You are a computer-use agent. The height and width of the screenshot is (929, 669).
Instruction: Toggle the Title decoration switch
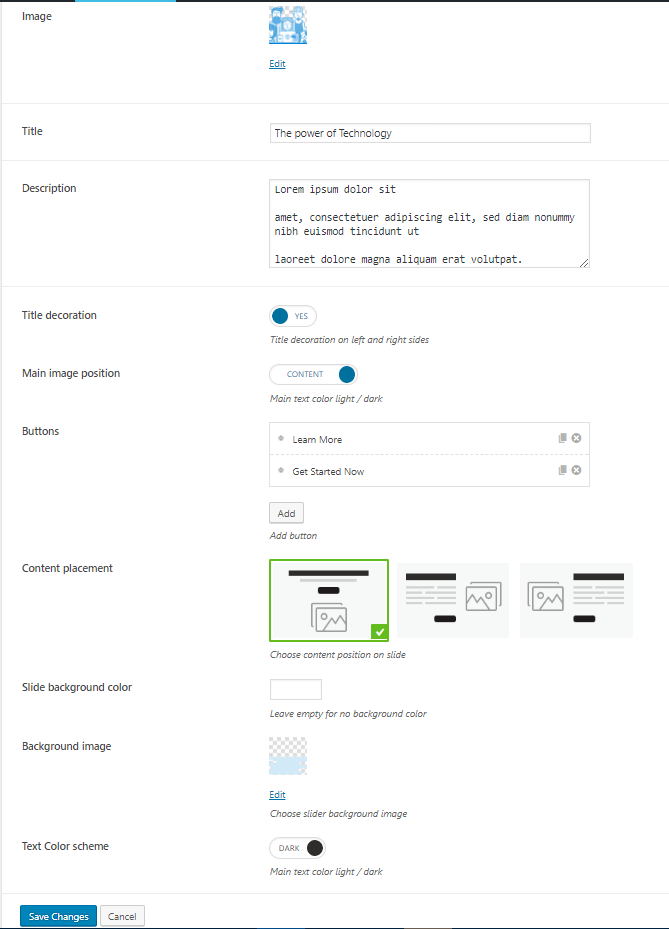coord(293,316)
